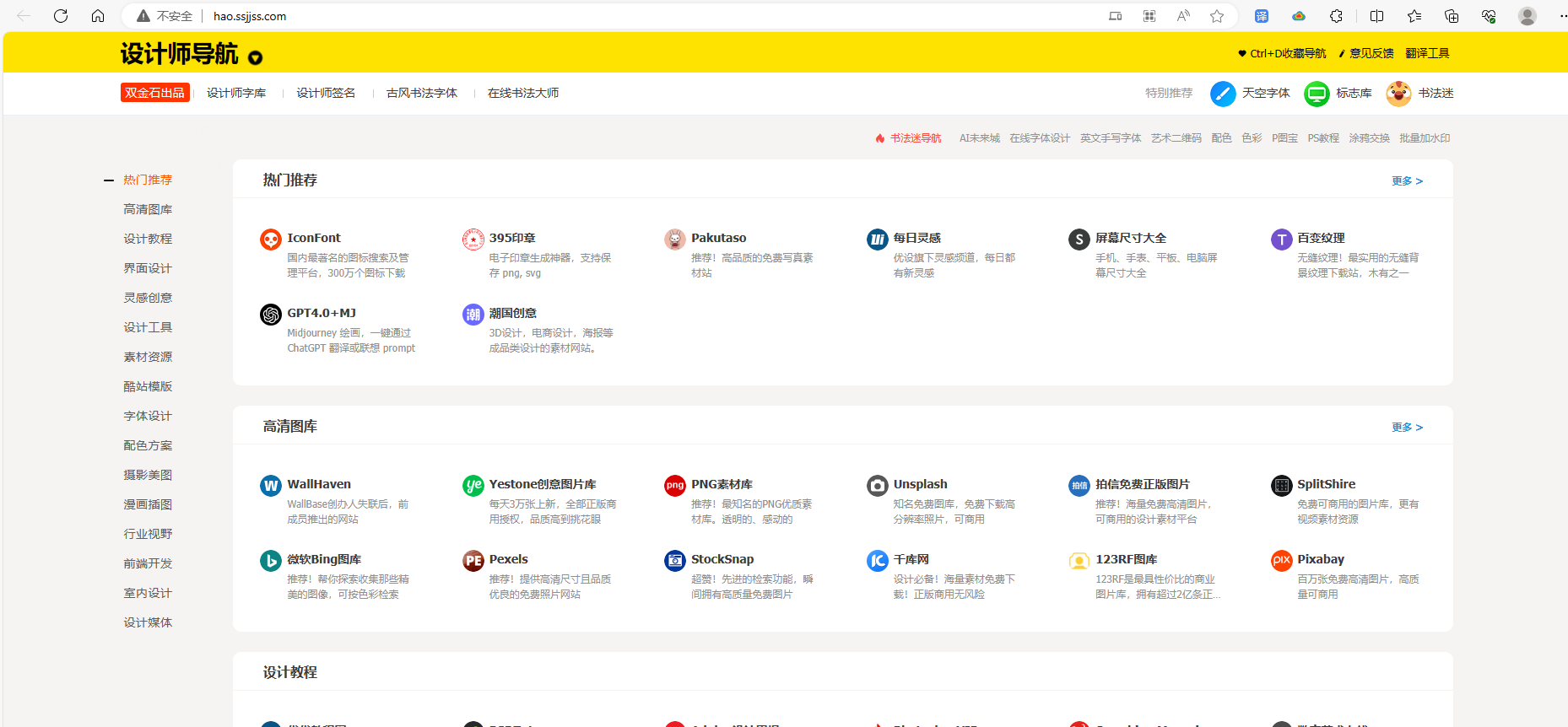Click the AI未来城 link
Screen dimensions: 1568x727
point(979,138)
